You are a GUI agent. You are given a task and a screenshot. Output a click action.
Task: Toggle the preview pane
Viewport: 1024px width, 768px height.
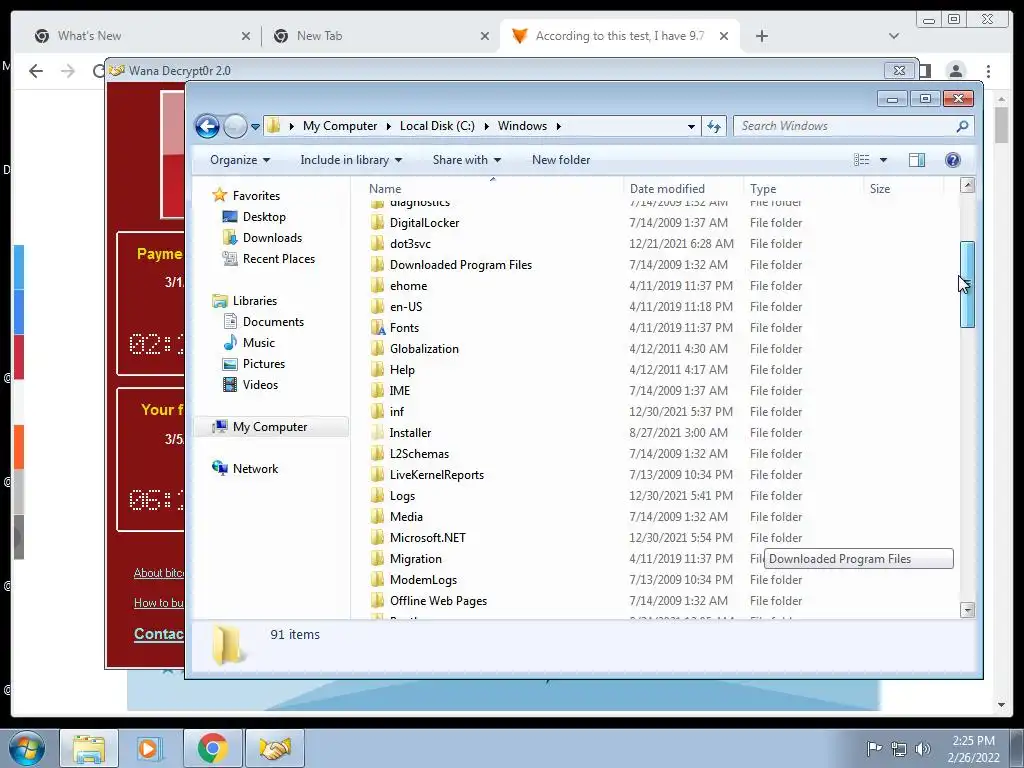coord(916,160)
